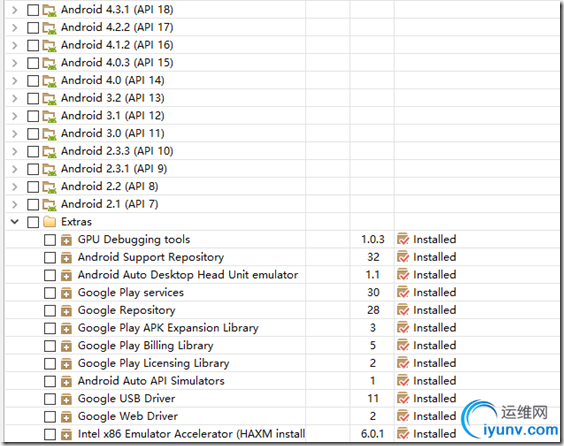Click the Google USB Driver package icon
The height and width of the screenshot is (446, 564).
click(66, 399)
